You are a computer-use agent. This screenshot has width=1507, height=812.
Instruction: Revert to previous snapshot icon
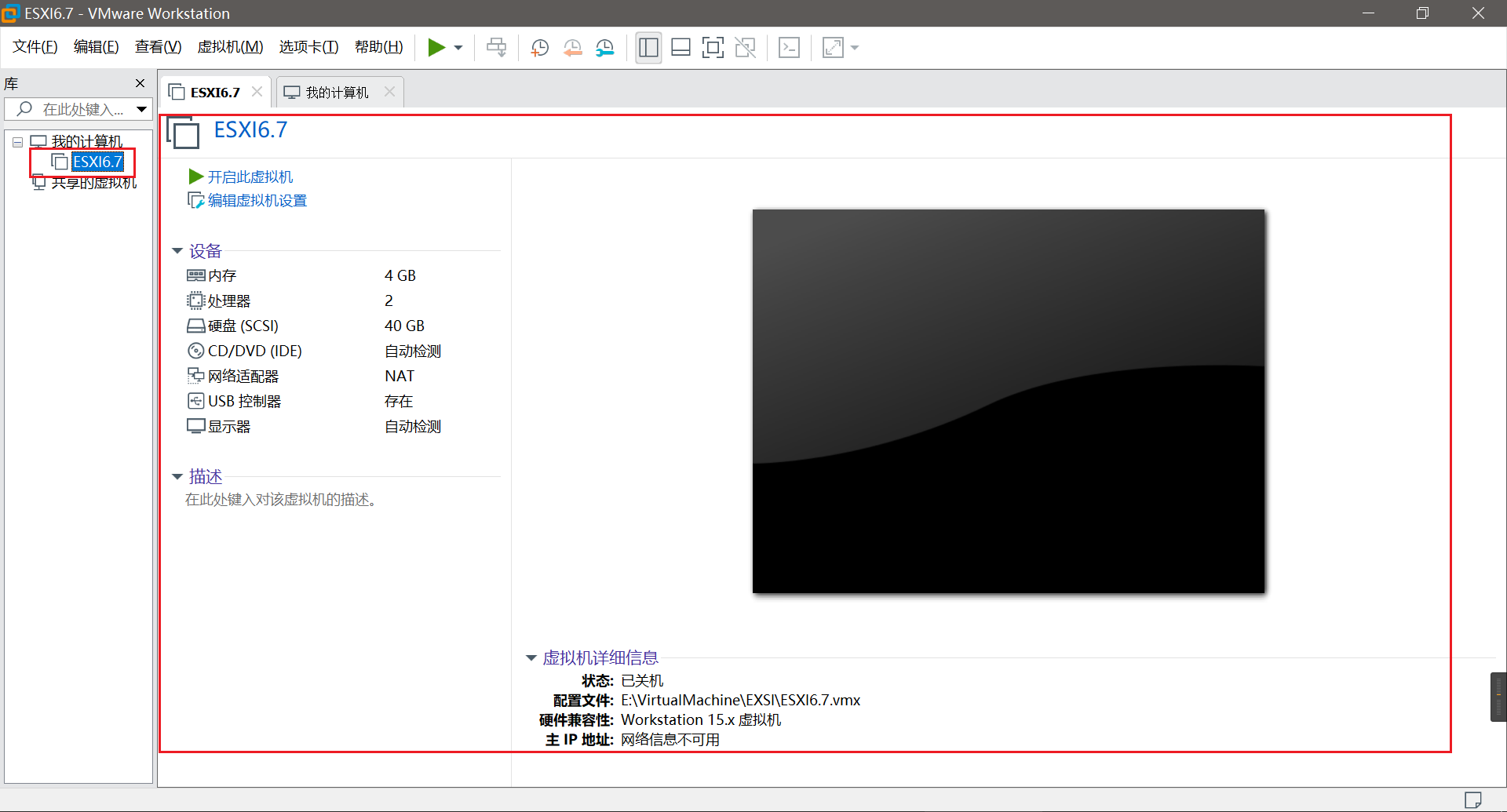click(573, 48)
